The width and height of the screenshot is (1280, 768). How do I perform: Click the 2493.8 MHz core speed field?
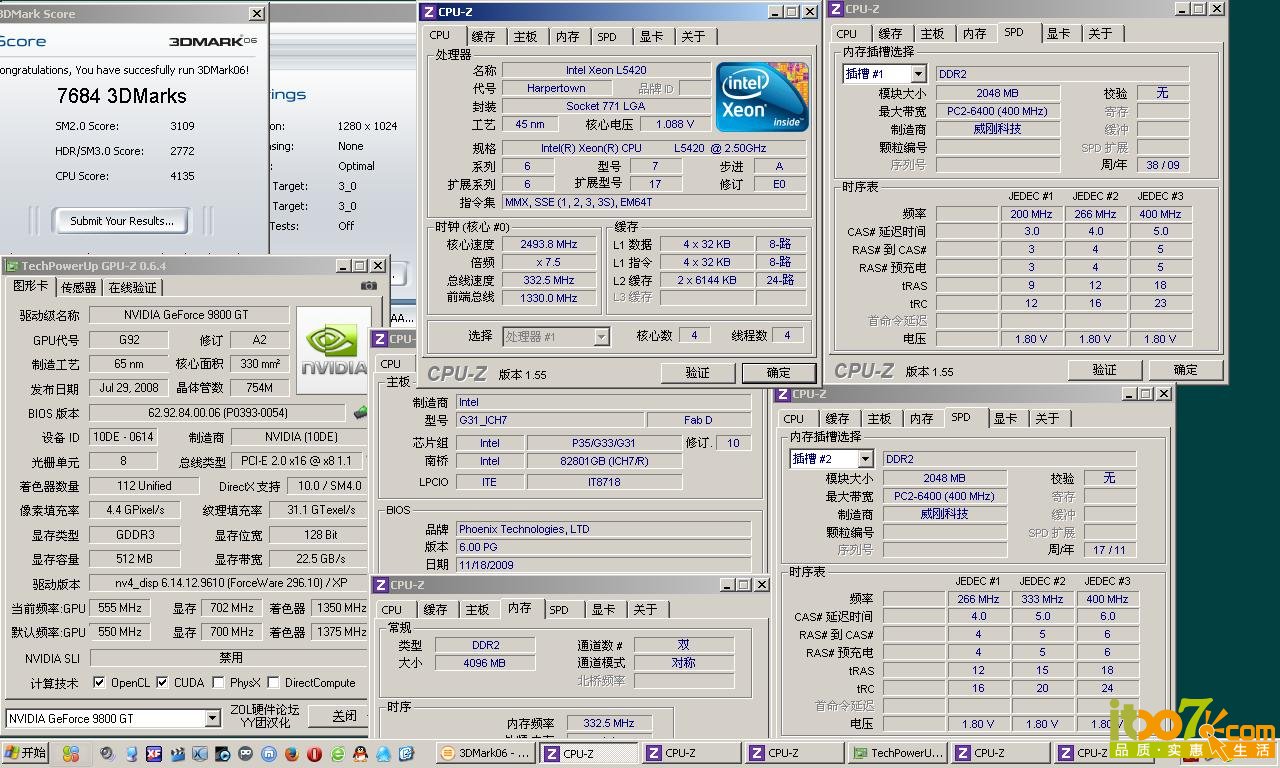click(548, 244)
